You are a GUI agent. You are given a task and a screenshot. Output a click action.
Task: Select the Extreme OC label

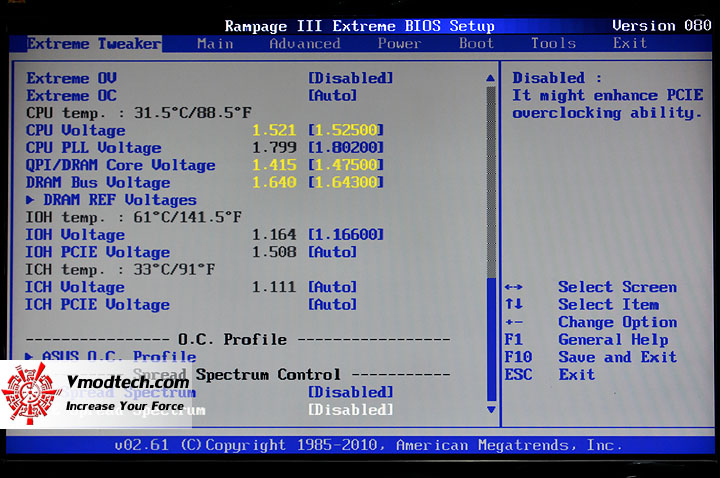click(72, 96)
